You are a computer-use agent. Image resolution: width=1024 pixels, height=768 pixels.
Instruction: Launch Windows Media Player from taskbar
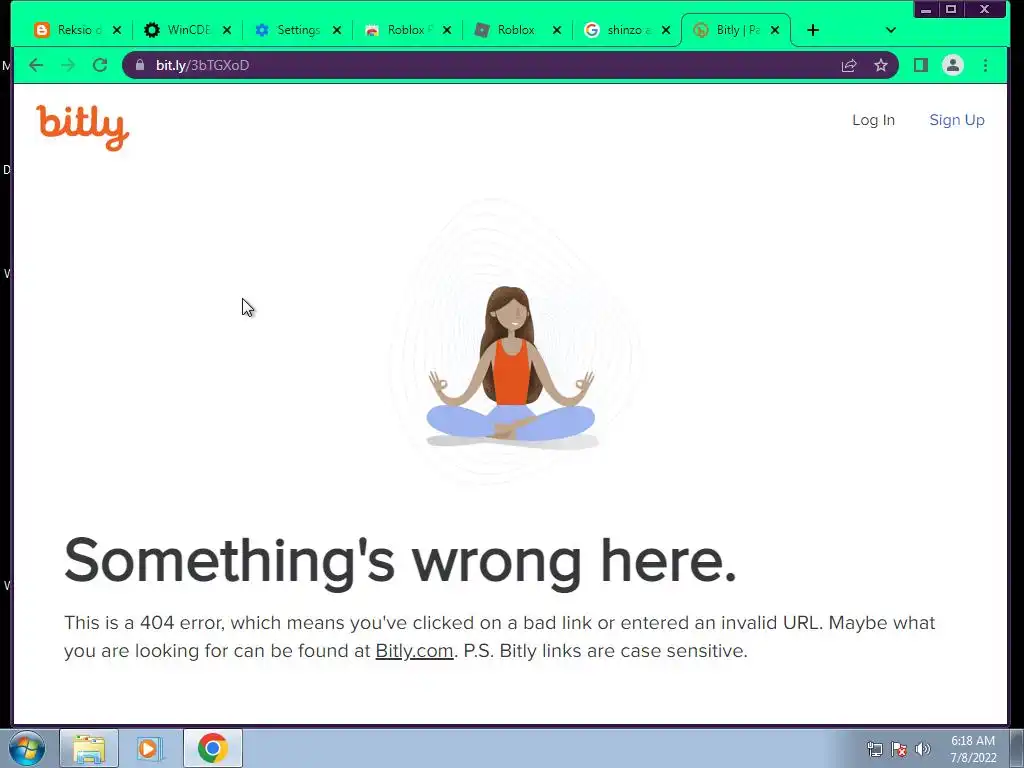pyautogui.click(x=150, y=748)
